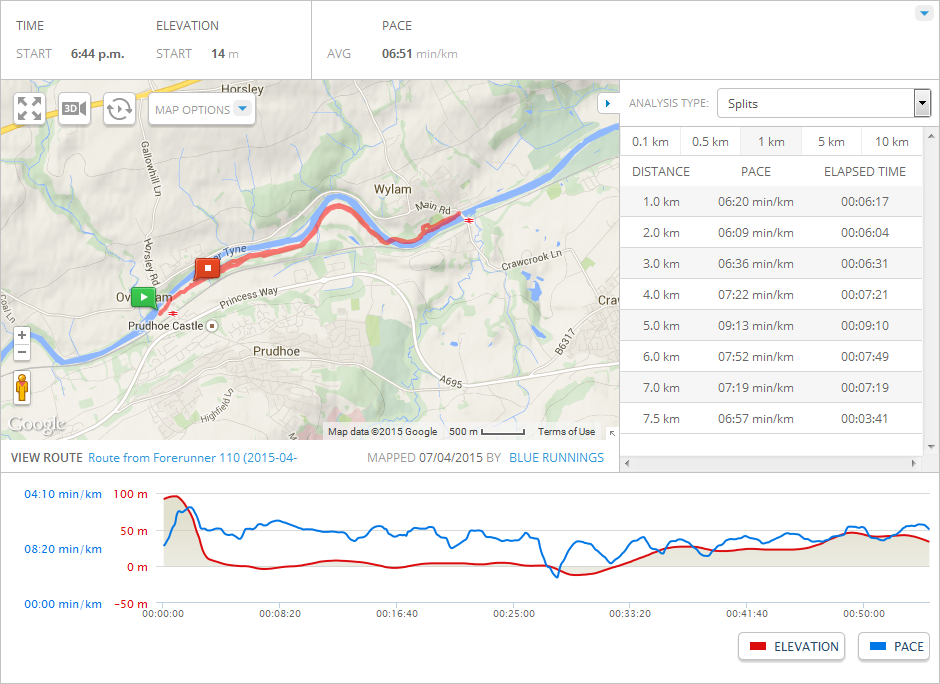Zoom in on the map
This screenshot has width=940, height=684.
(21, 335)
